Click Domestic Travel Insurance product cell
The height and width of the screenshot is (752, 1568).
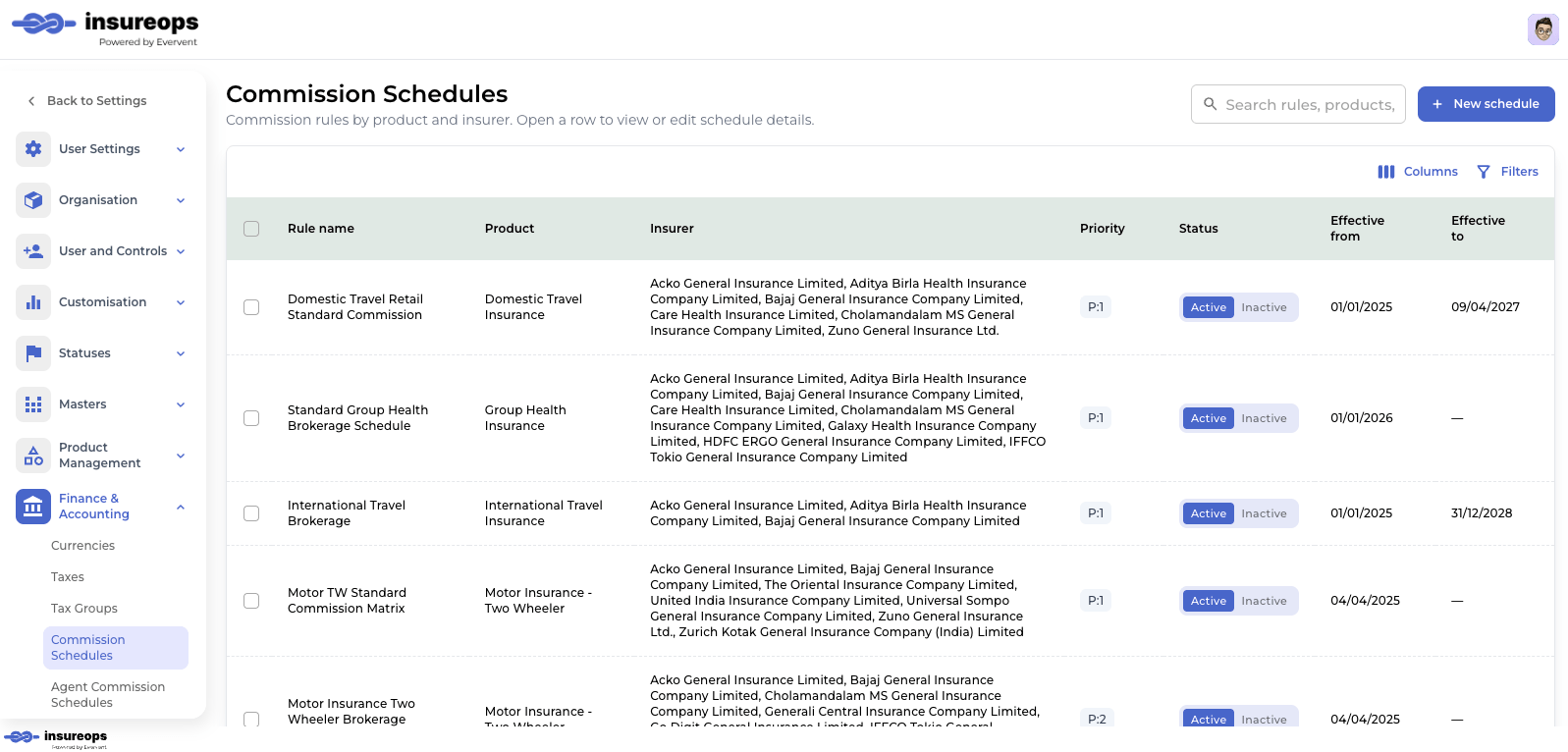pyautogui.click(x=533, y=307)
